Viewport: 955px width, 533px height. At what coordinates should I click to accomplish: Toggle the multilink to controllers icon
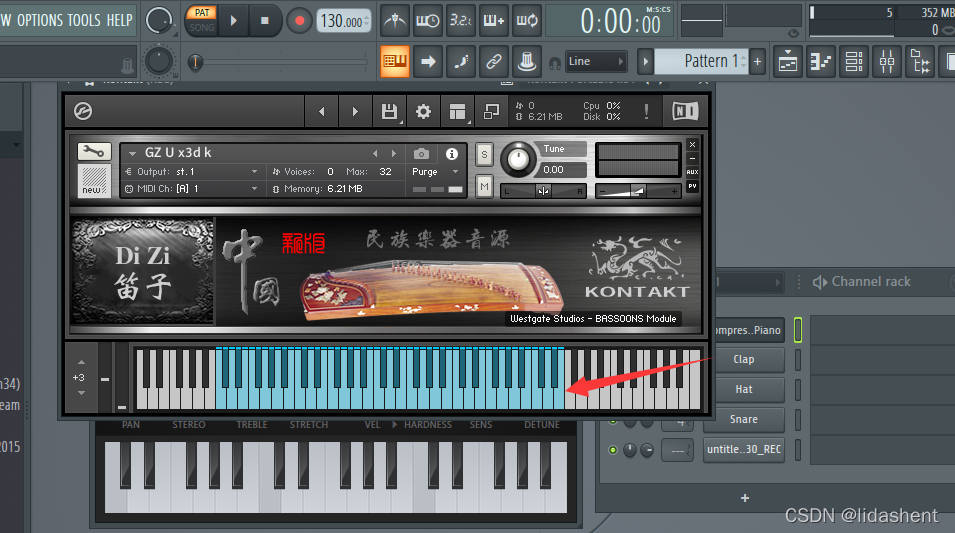(493, 61)
